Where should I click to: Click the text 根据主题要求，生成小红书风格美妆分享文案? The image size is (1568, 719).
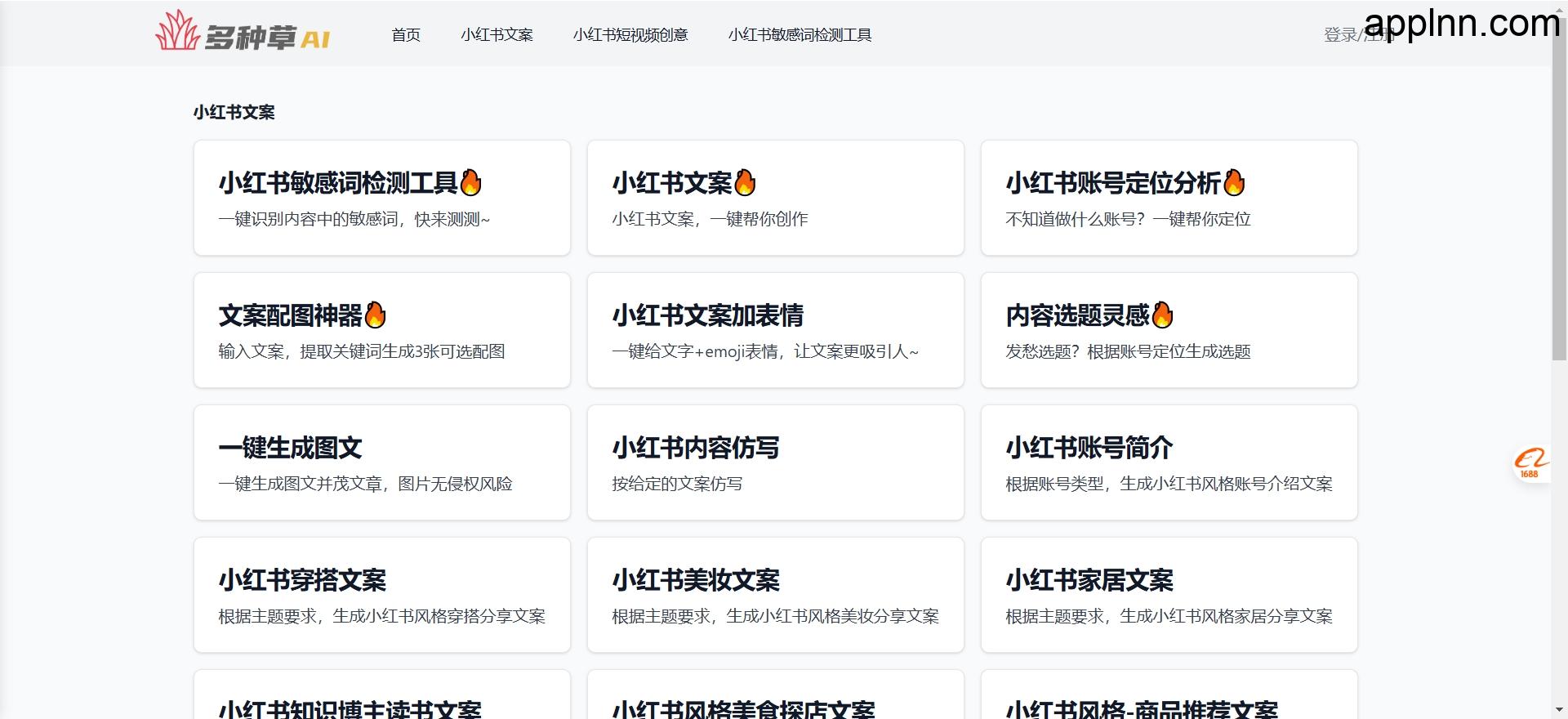pos(775,616)
